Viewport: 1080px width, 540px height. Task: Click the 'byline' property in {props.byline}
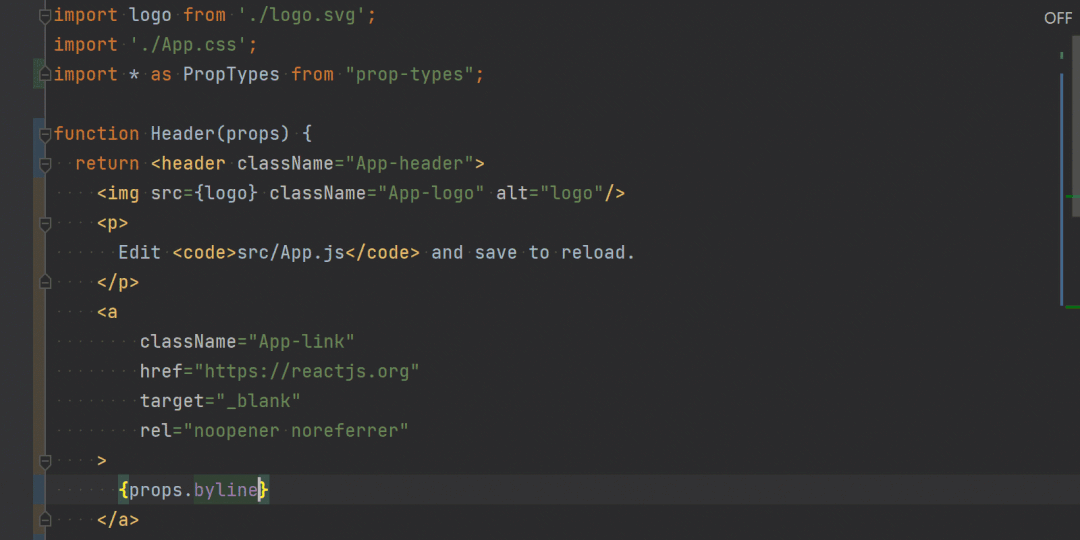click(x=226, y=490)
